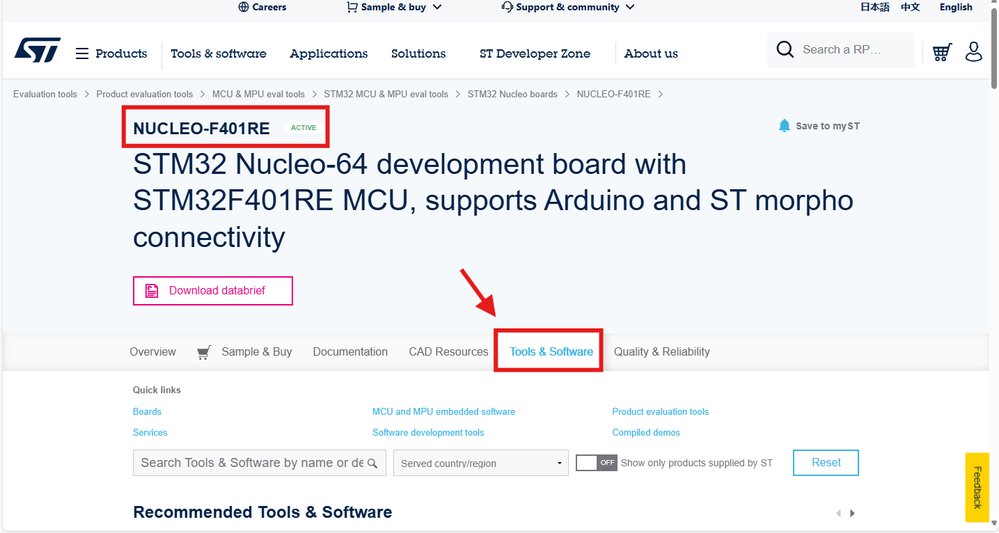
Task: Click the ACTIVE status badge
Action: [x=303, y=127]
